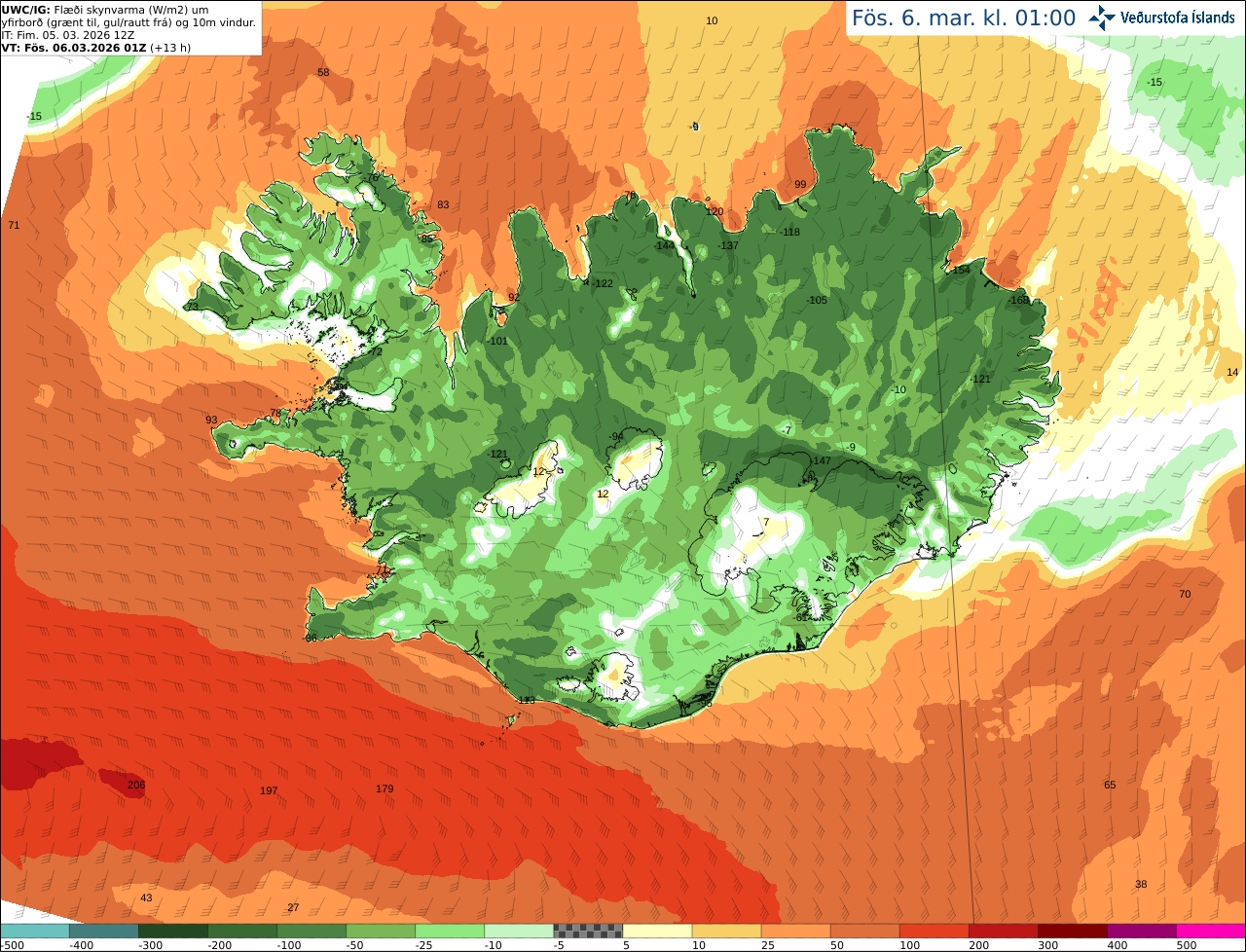The height and width of the screenshot is (952, 1246).
Task: Click the -137 value in north Iceland
Action: 728,245
